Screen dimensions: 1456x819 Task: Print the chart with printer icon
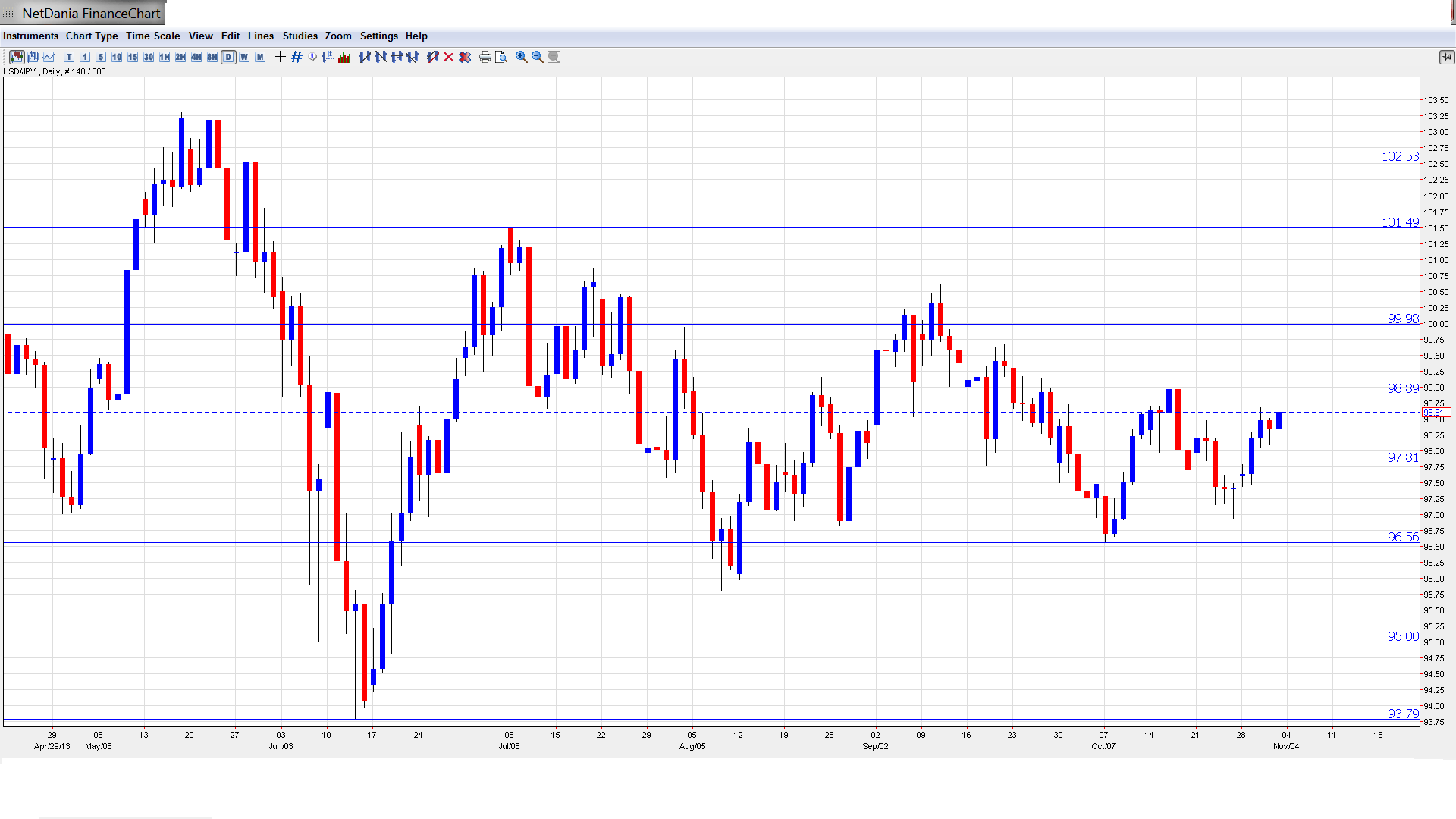[485, 57]
